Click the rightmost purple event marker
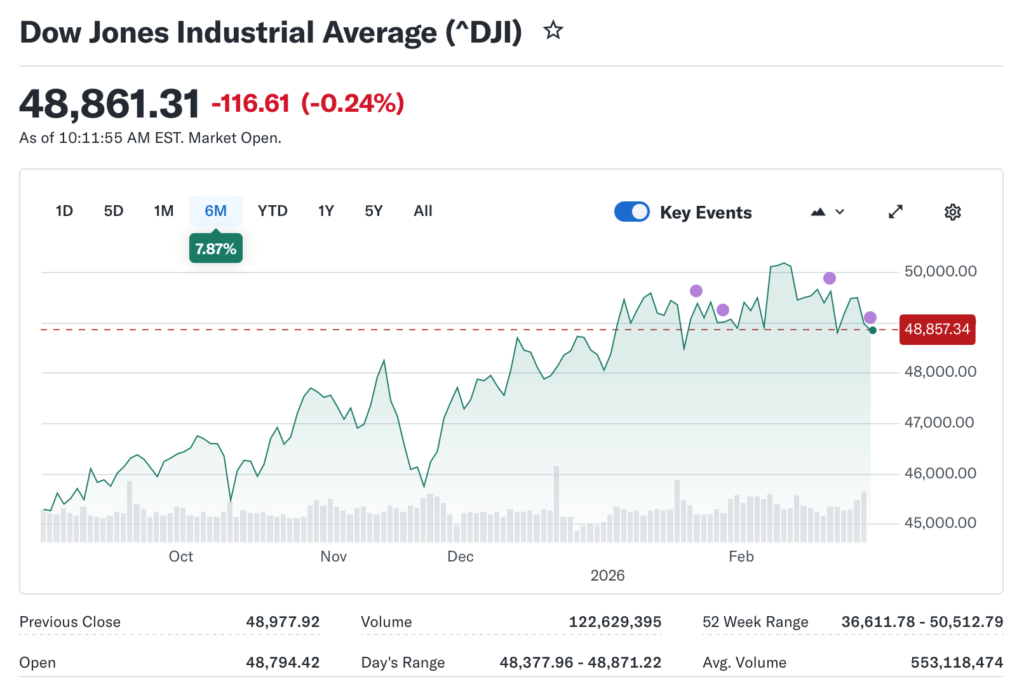 pos(871,316)
